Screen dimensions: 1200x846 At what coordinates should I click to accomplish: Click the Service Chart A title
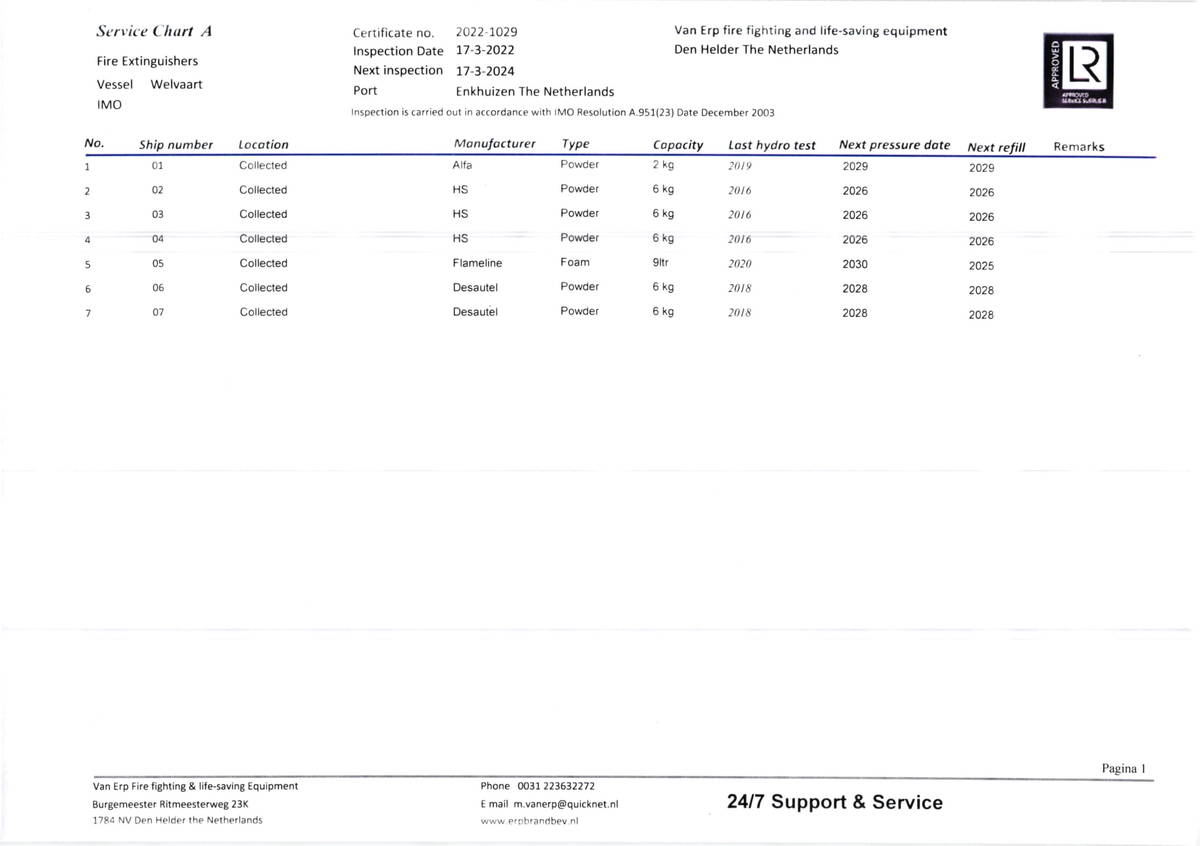pyautogui.click(x=153, y=31)
